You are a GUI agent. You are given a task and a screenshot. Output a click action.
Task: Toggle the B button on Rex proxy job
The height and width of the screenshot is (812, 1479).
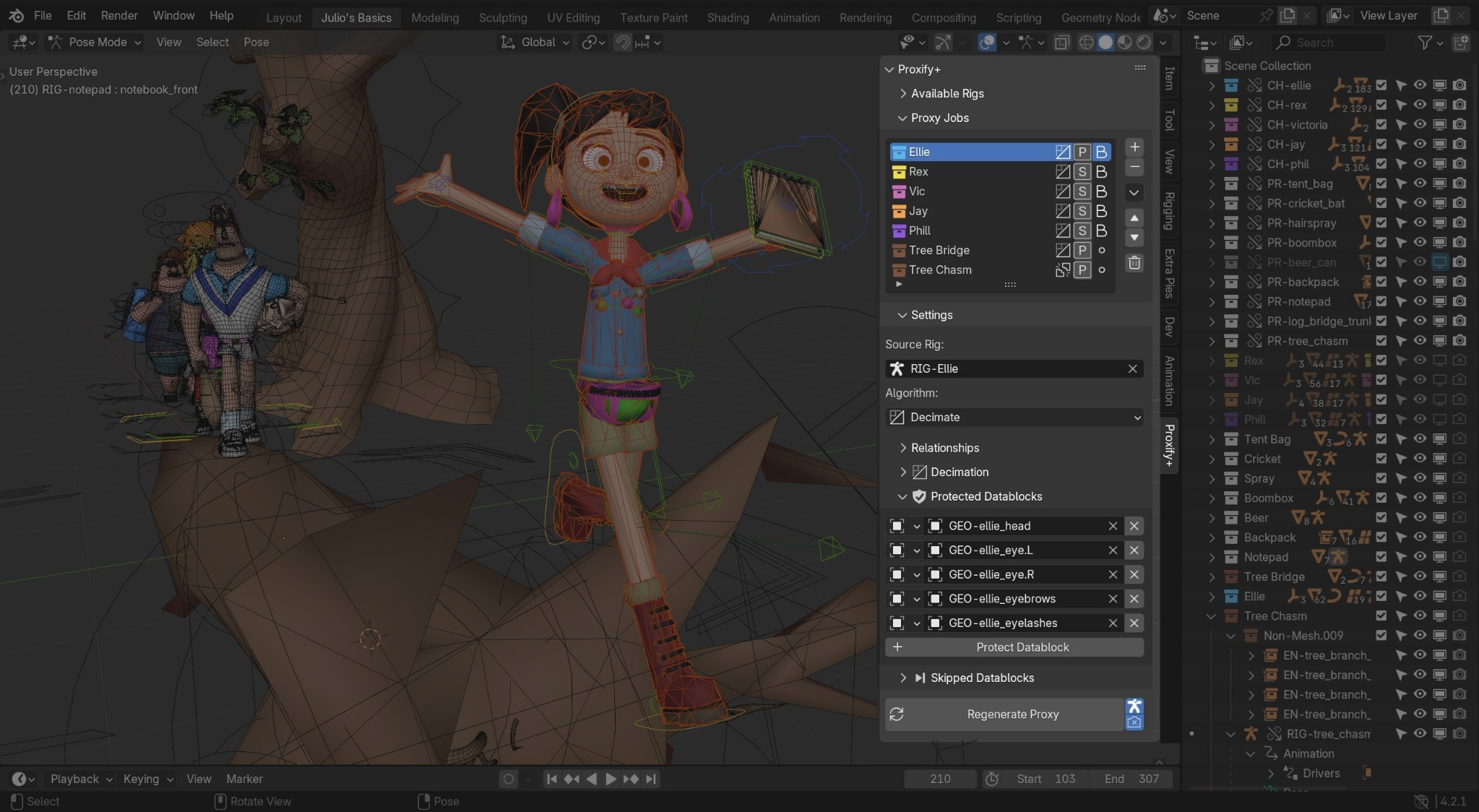pos(1101,171)
